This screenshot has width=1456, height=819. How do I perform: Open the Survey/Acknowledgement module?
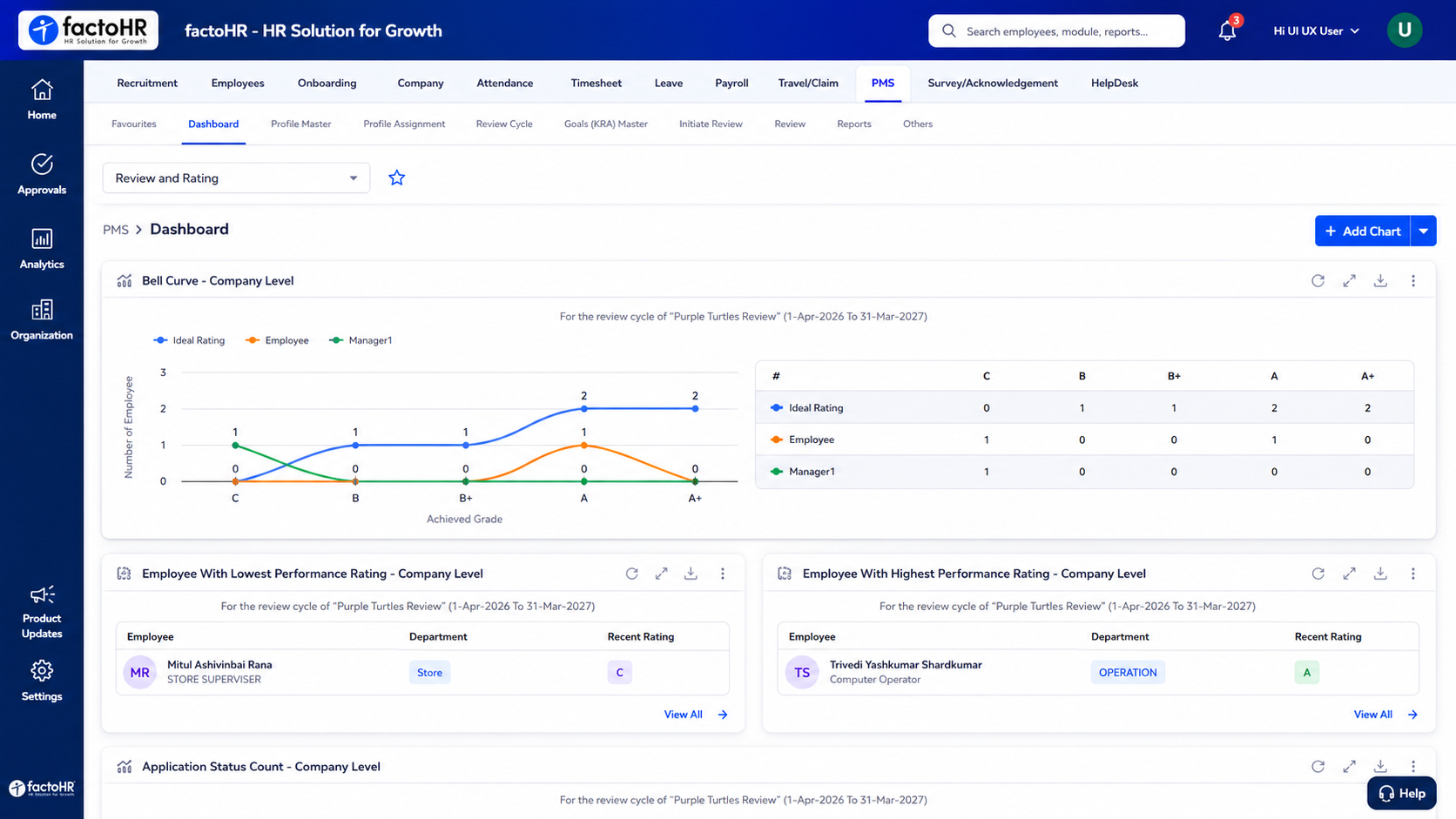click(x=993, y=83)
